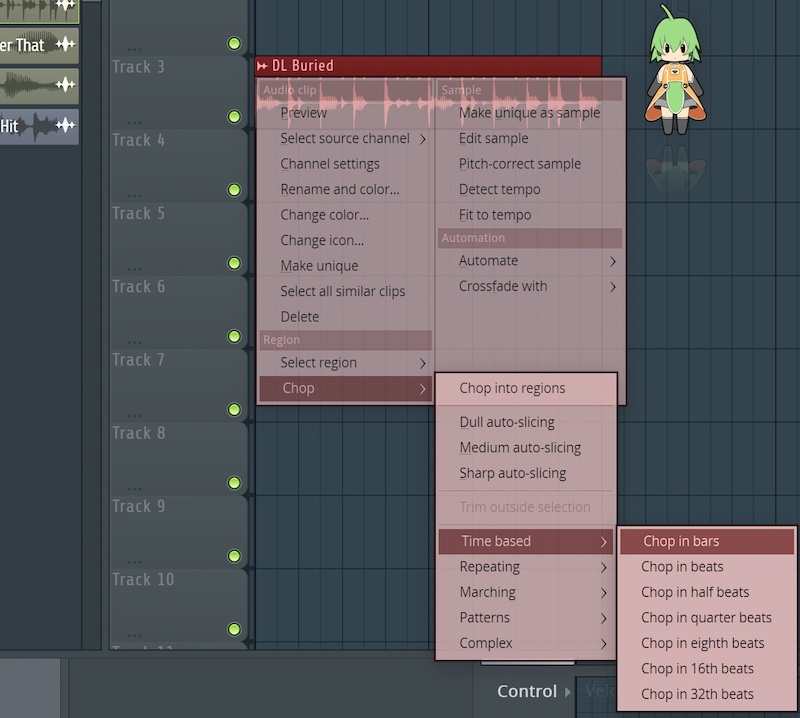
Task: Click the arrow icon next to Control
Action: coord(569,692)
